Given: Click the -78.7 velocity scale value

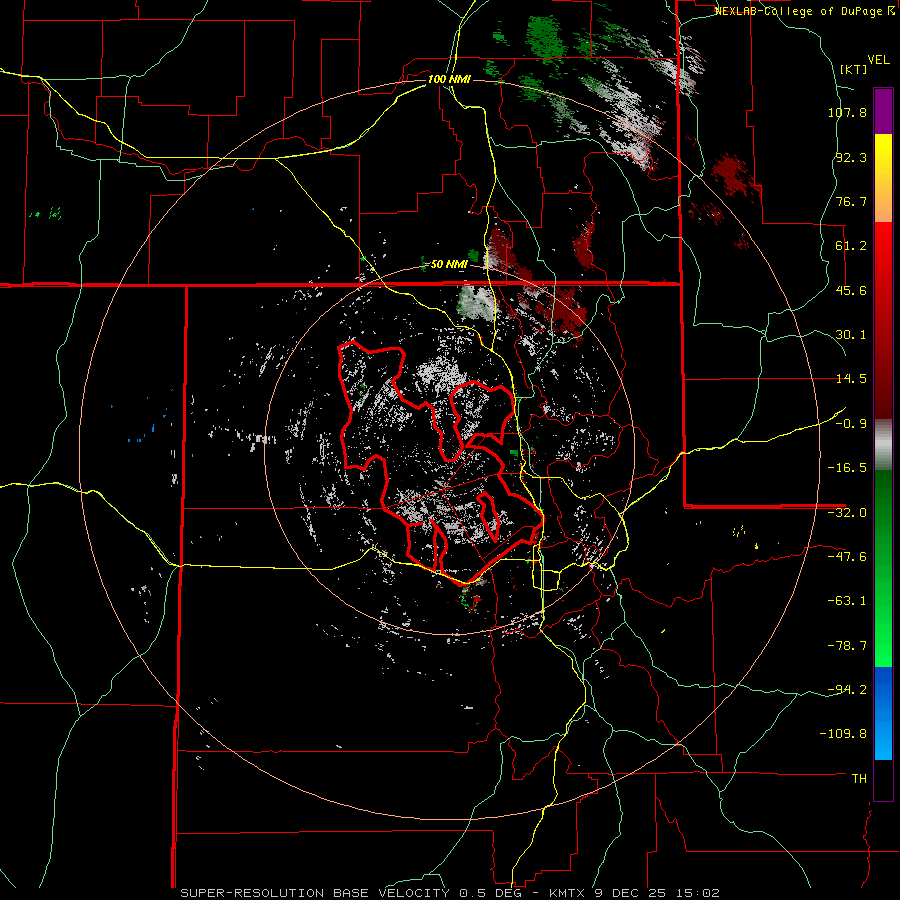Looking at the screenshot, I should coord(847,646).
